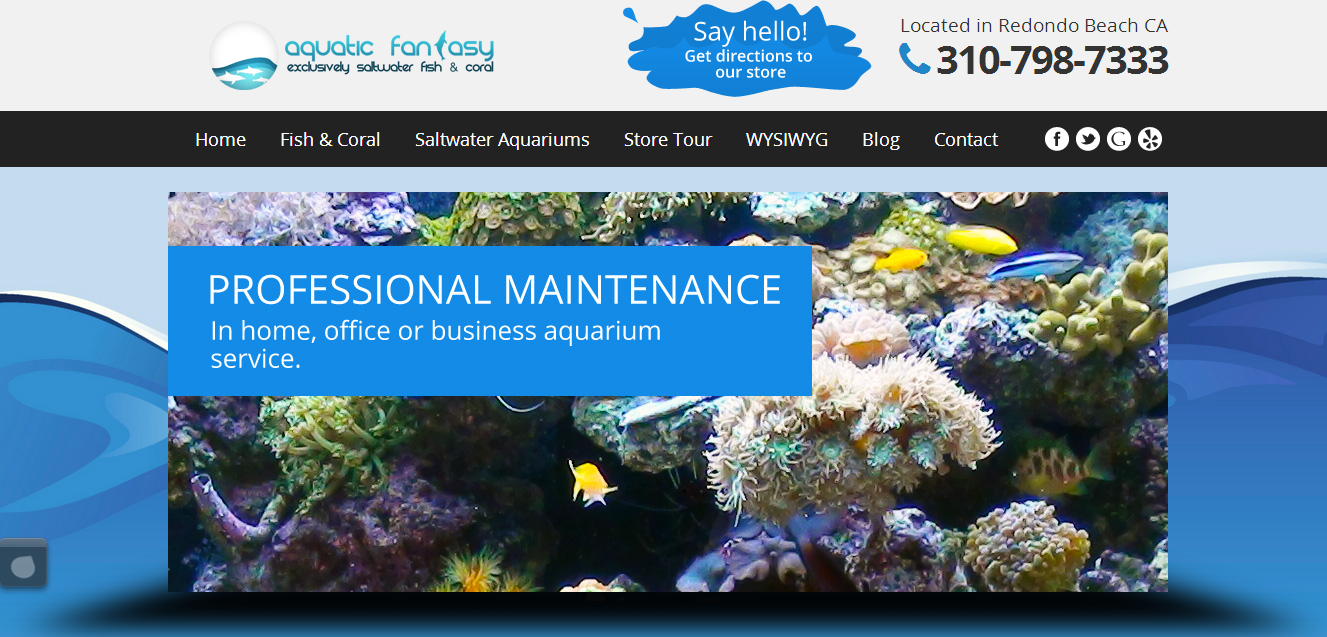This screenshot has width=1327, height=637.
Task: Go to the Contact page
Action: tap(966, 140)
